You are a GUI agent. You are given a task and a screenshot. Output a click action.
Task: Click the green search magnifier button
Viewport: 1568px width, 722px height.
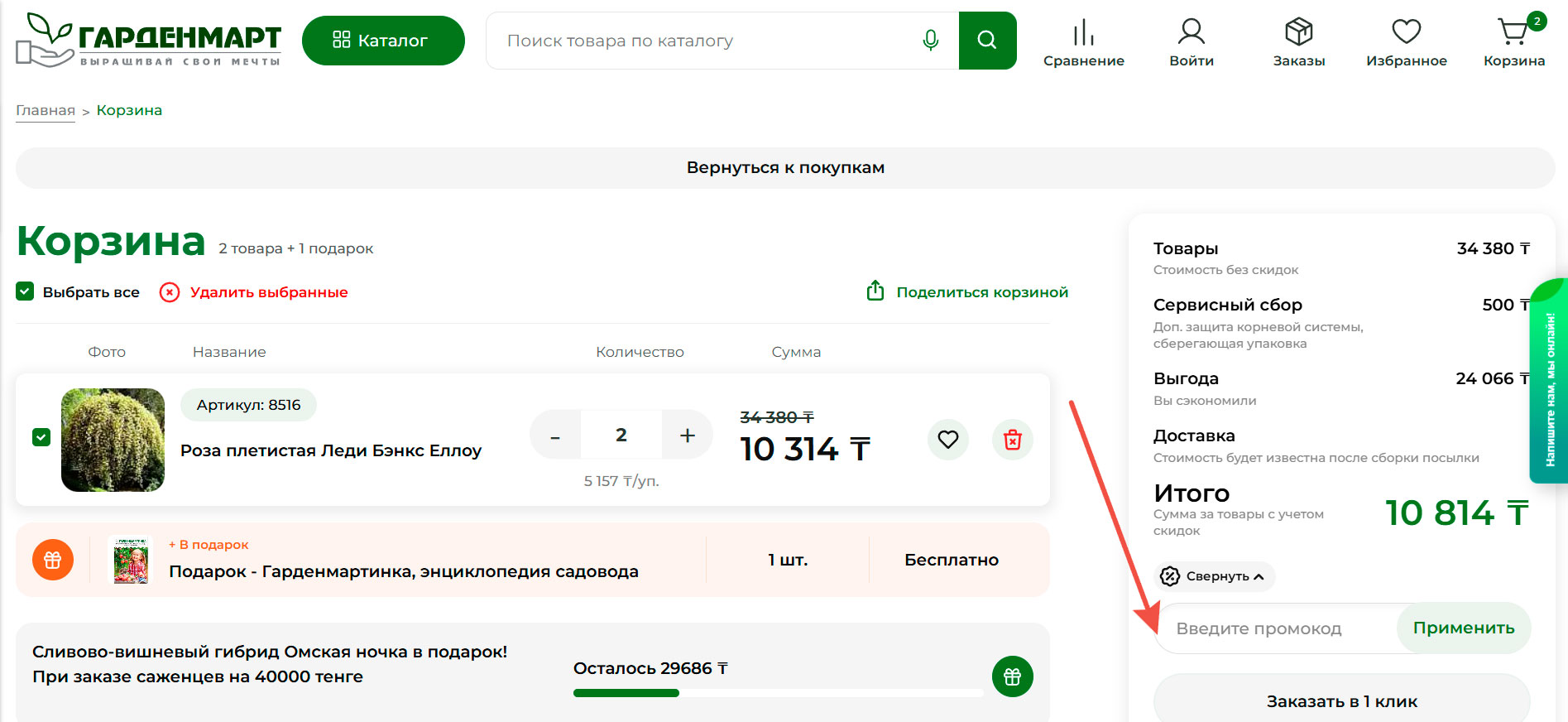987,41
